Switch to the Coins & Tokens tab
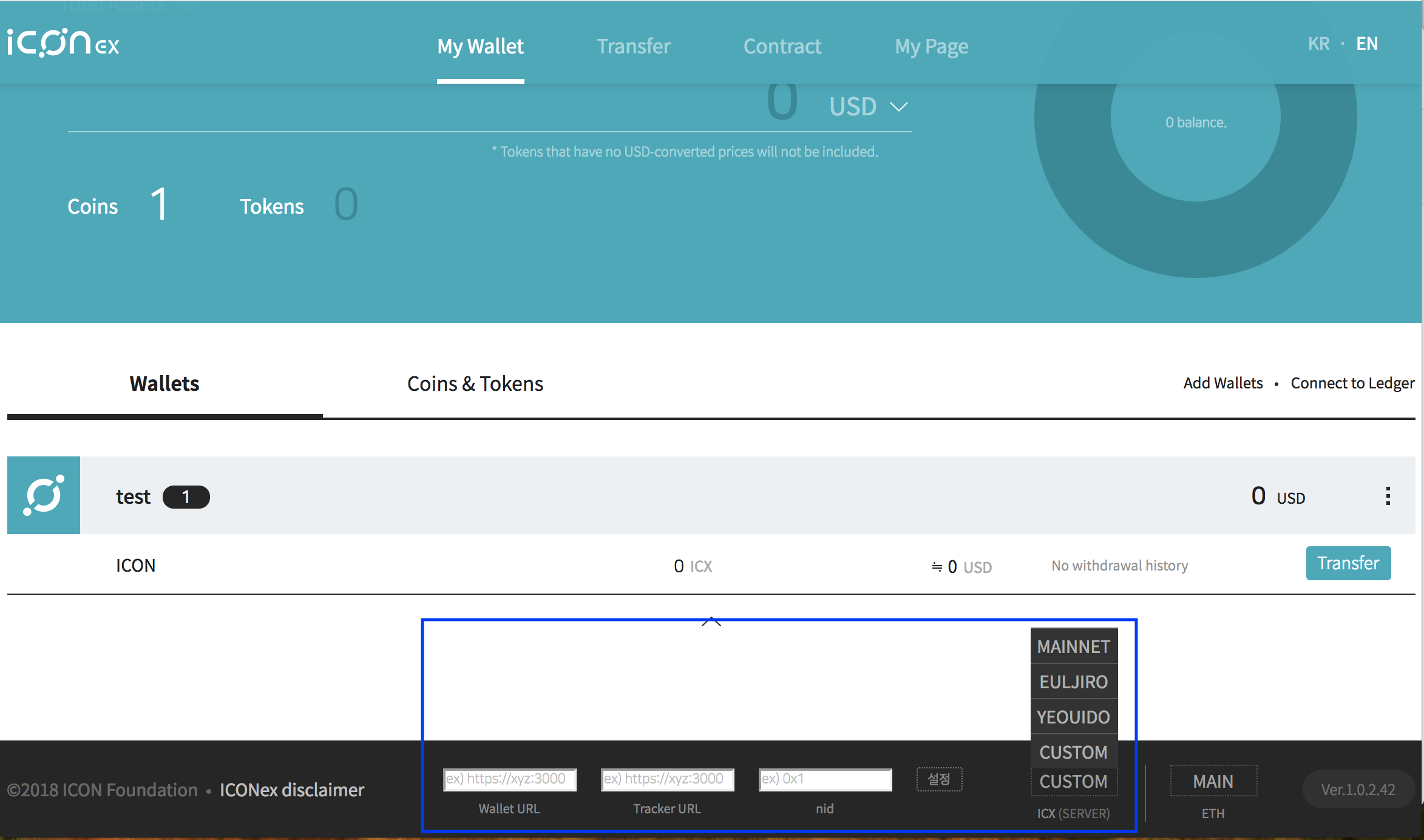Image resolution: width=1424 pixels, height=840 pixels. 475,384
